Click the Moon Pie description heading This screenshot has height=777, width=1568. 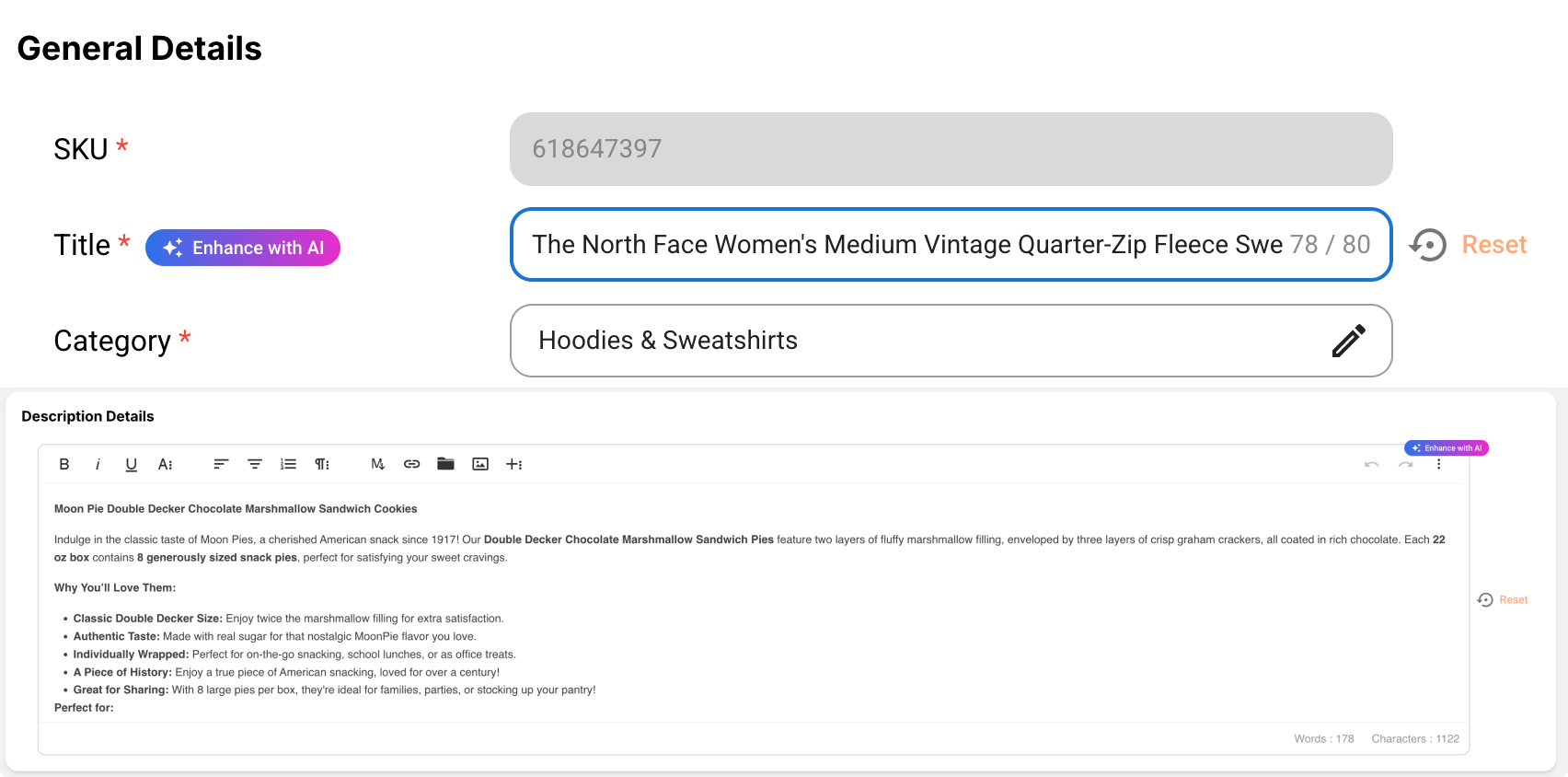[236, 508]
